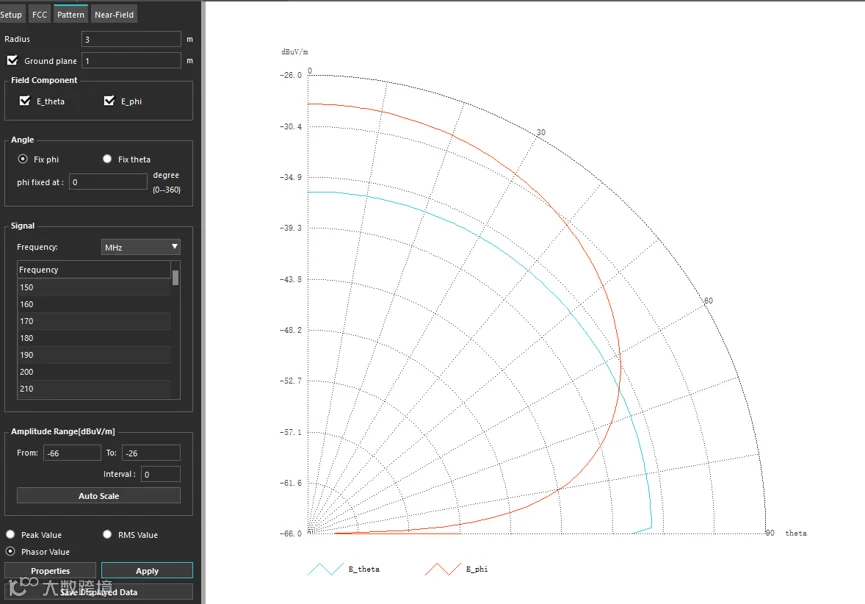Viewport: 865px width, 604px height.
Task: Select the RMS Value radio button
Action: click(x=107, y=534)
